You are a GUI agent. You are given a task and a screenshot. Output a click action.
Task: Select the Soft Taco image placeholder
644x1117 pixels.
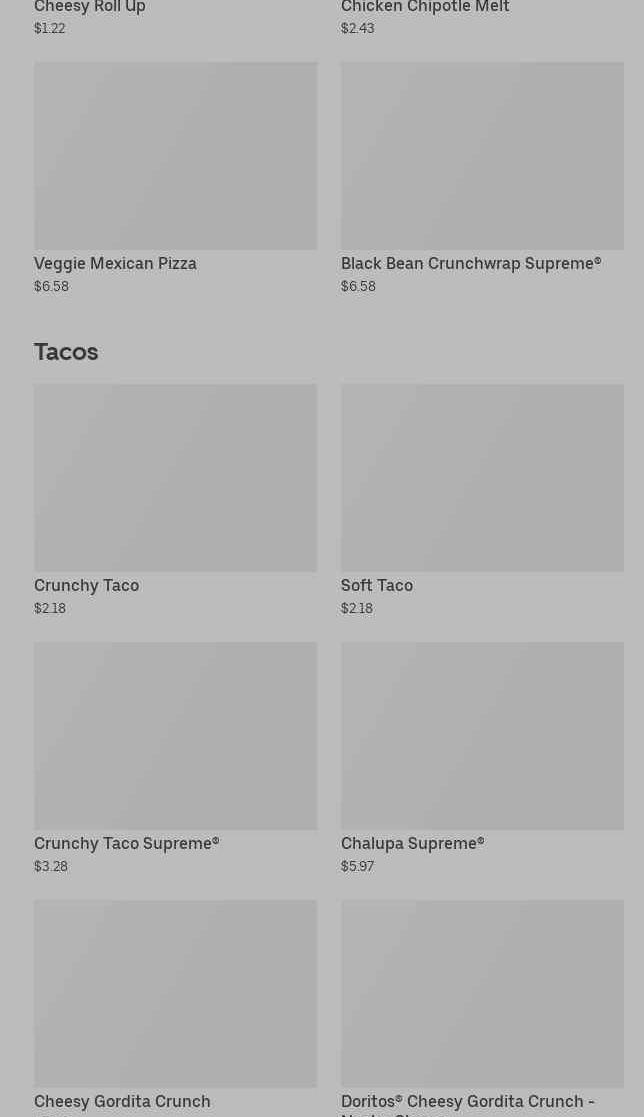tap(482, 478)
